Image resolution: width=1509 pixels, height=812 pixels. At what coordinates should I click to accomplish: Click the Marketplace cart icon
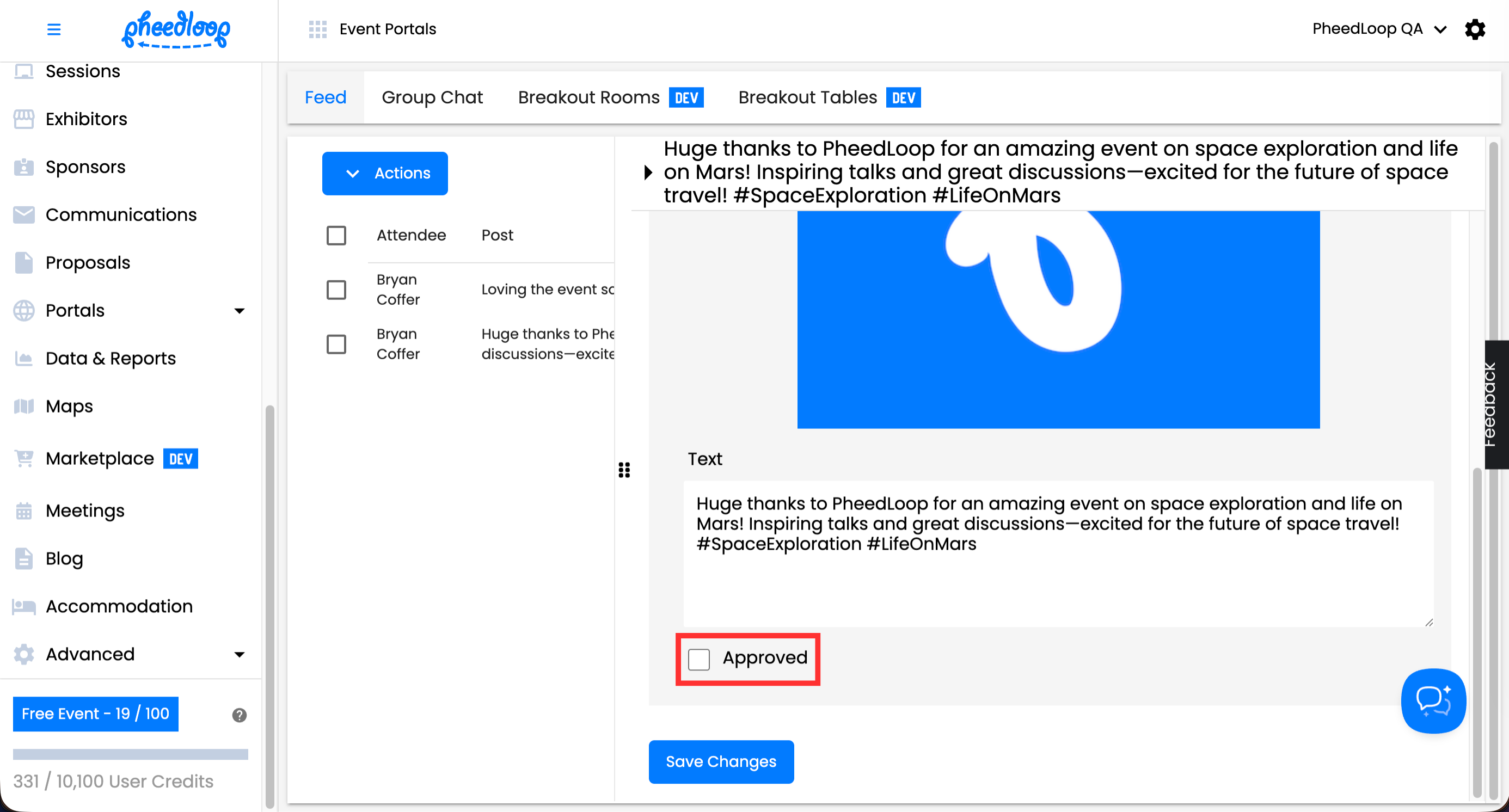point(24,458)
